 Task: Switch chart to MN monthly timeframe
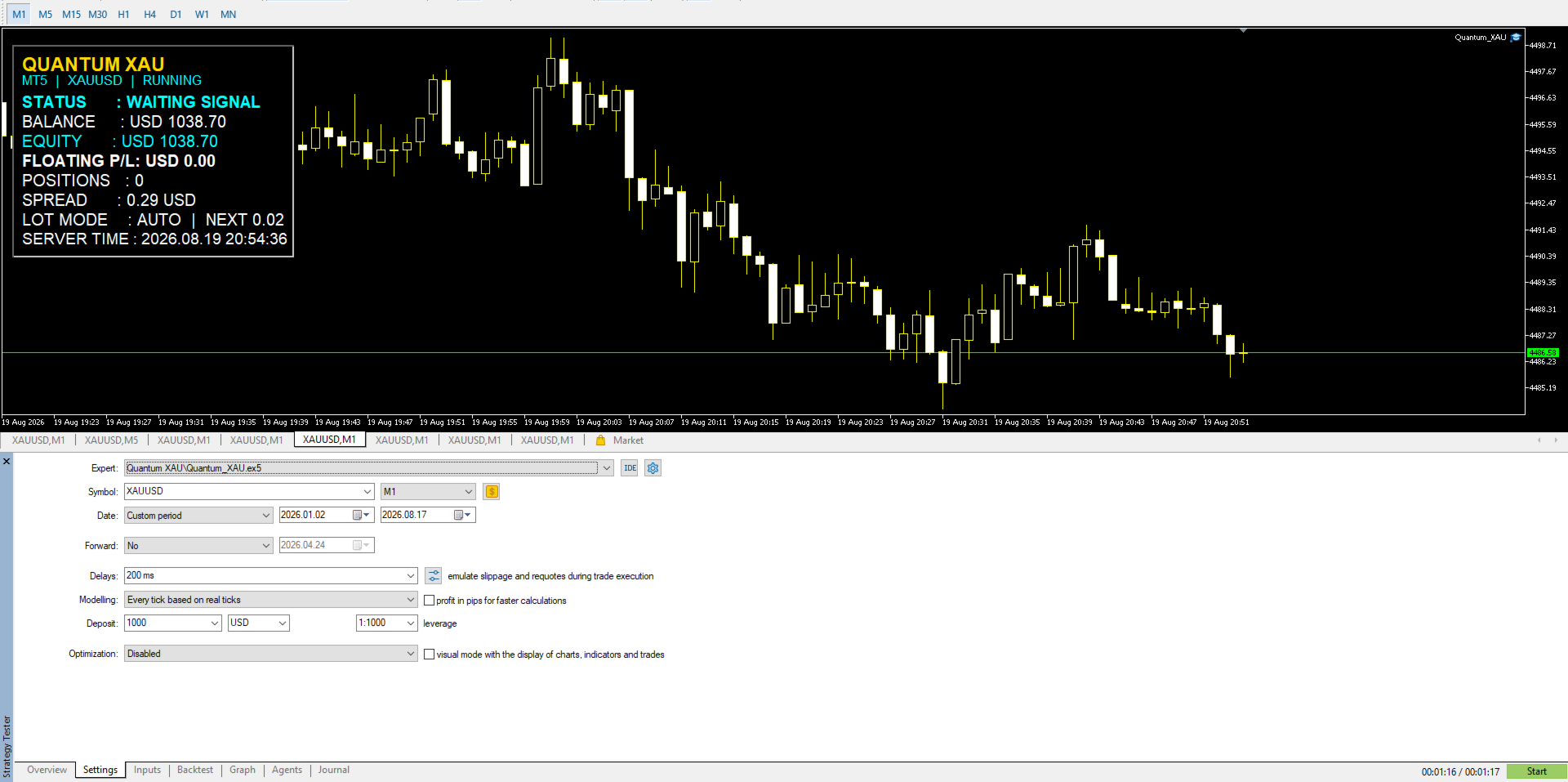pos(228,15)
